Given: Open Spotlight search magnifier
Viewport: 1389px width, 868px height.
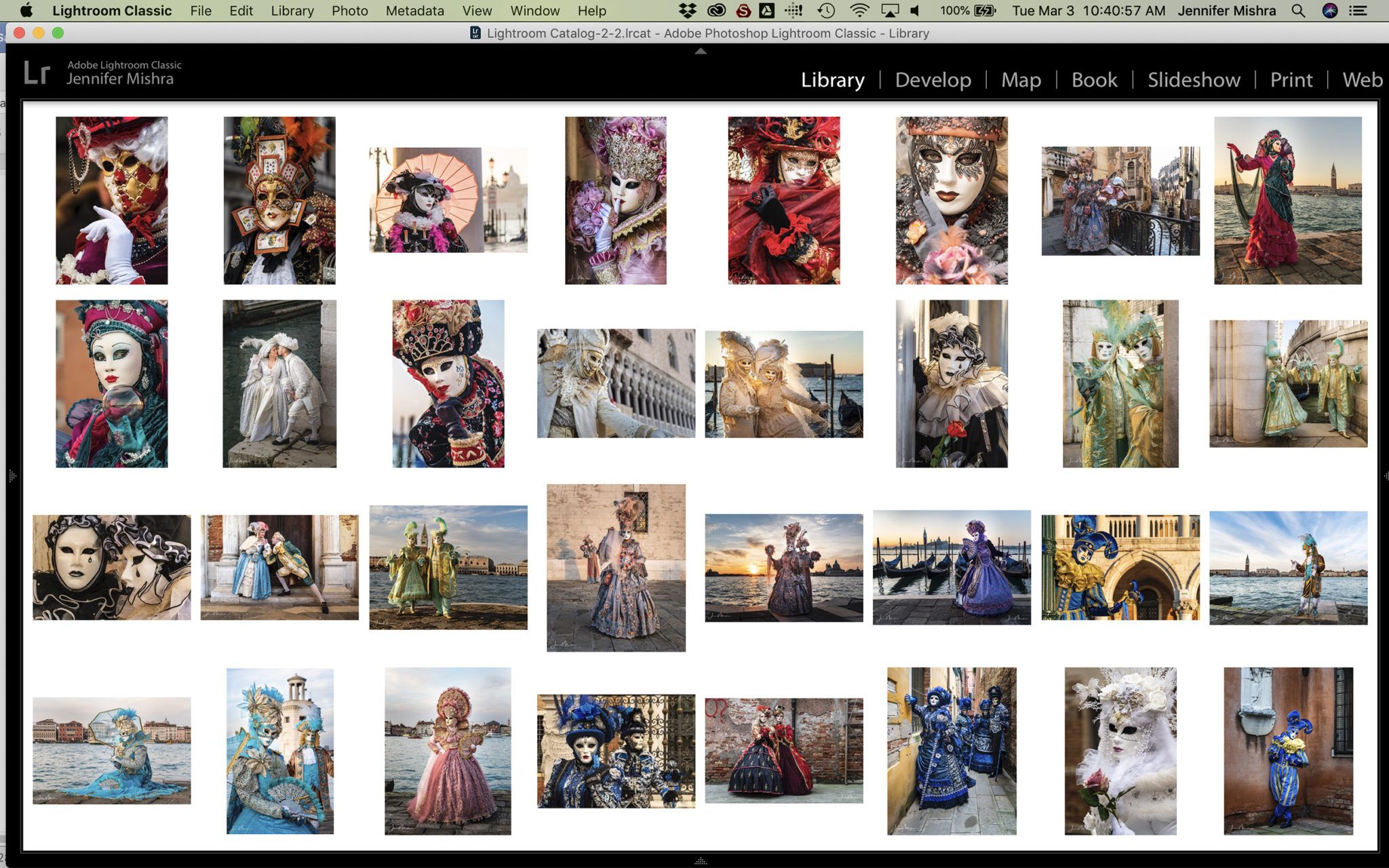Looking at the screenshot, I should click(x=1298, y=10).
